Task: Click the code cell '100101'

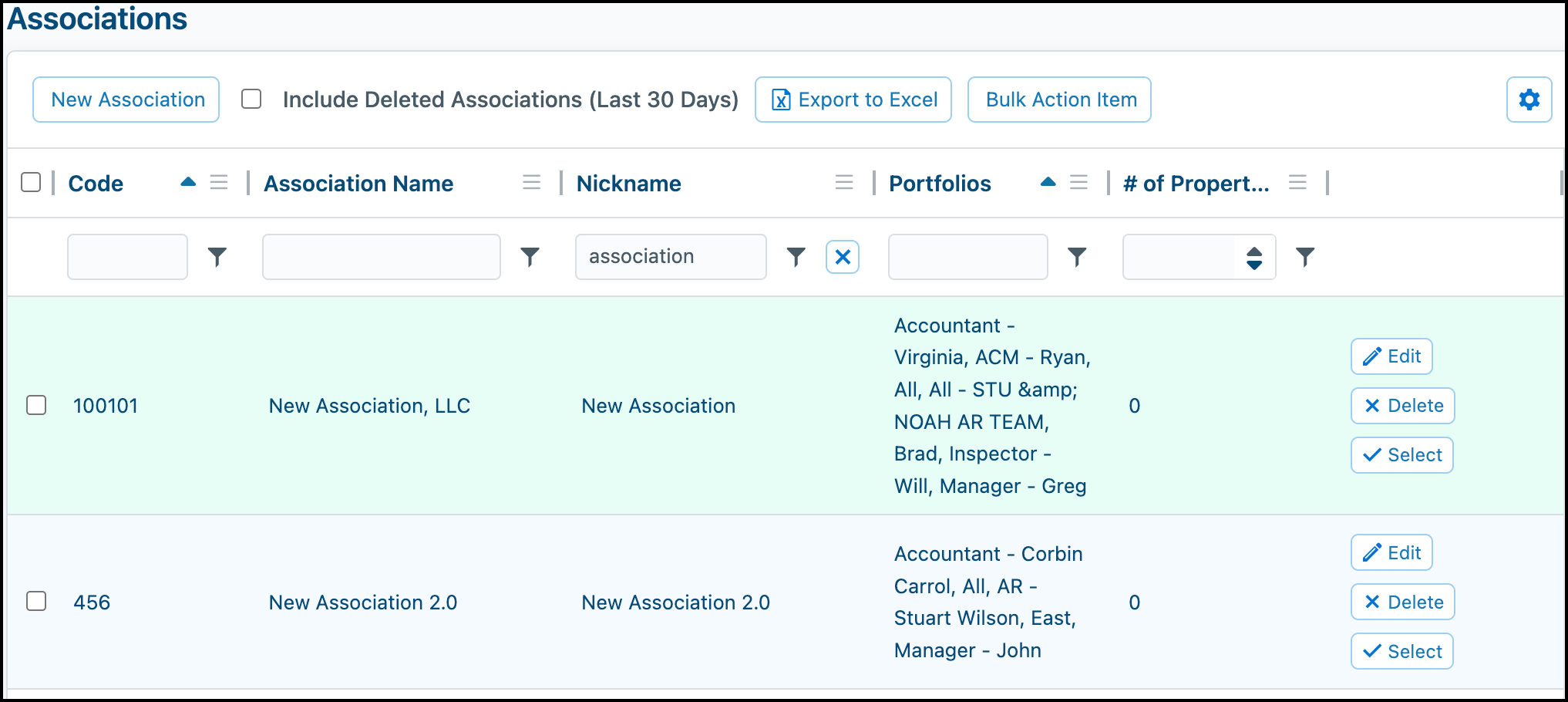Action: (106, 406)
